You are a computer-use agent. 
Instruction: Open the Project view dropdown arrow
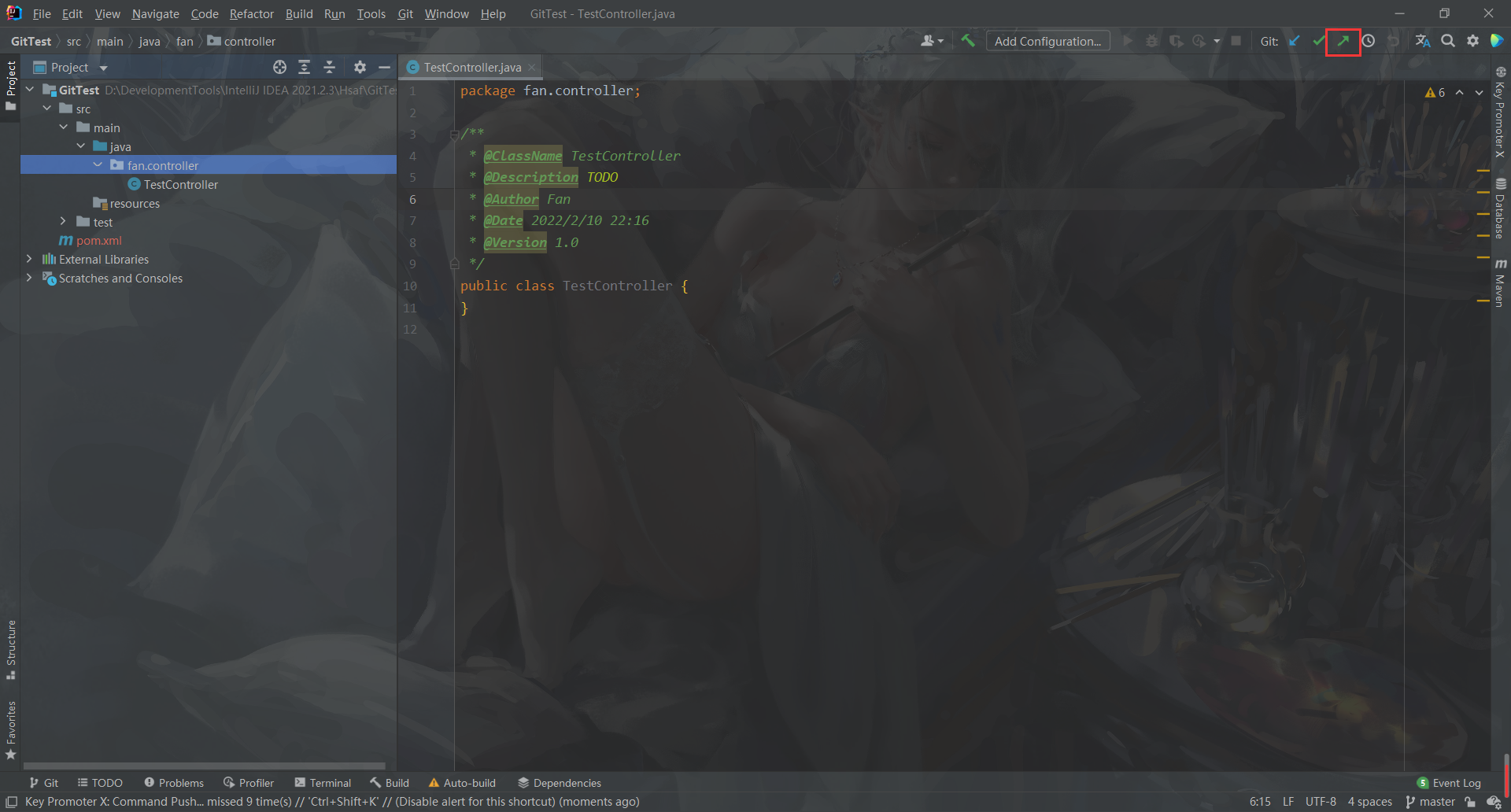(x=103, y=68)
